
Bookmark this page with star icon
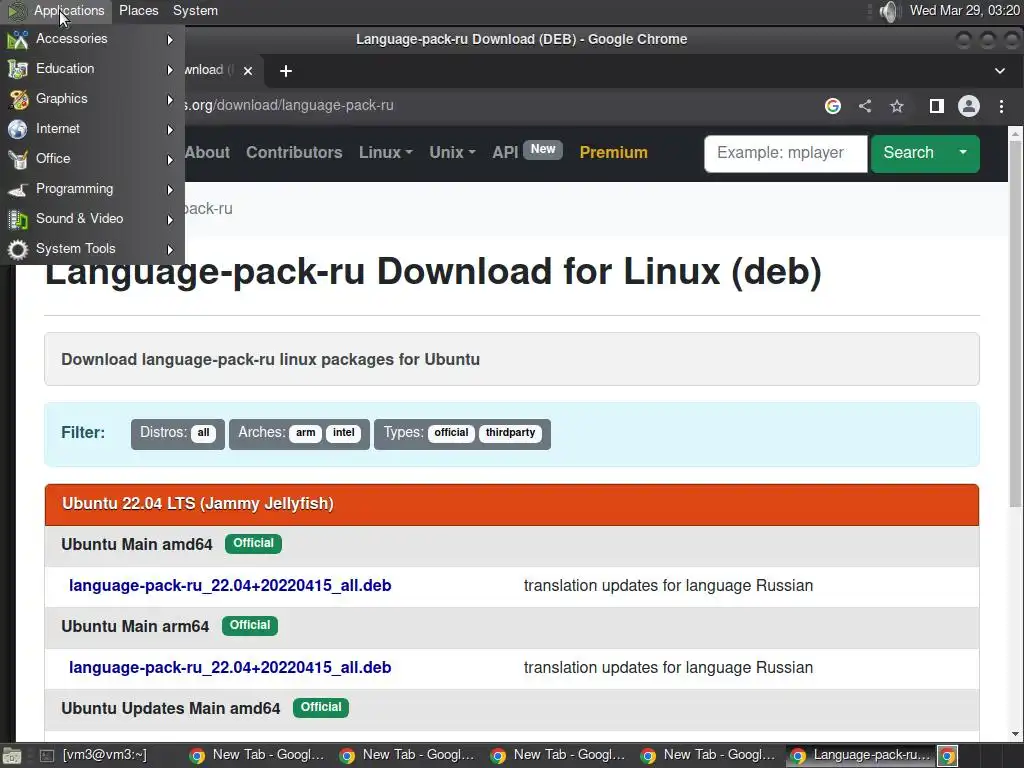coord(897,106)
